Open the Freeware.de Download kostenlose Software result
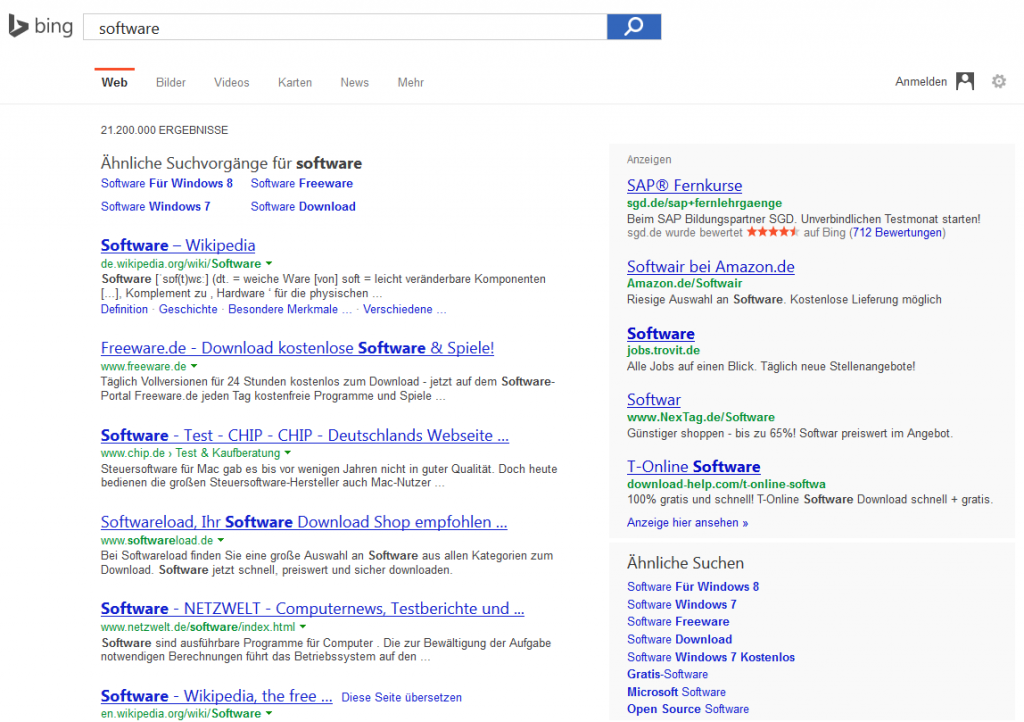Viewport: 1024px width, 722px height. (x=297, y=348)
